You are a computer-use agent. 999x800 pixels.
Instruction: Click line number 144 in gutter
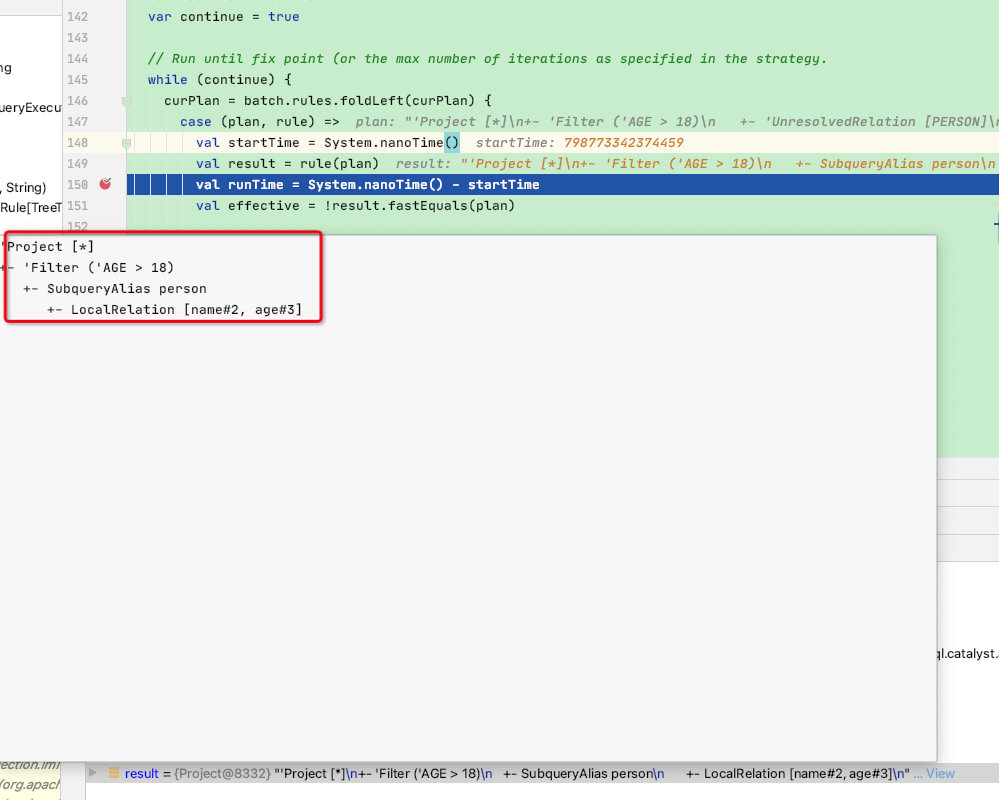pos(77,59)
